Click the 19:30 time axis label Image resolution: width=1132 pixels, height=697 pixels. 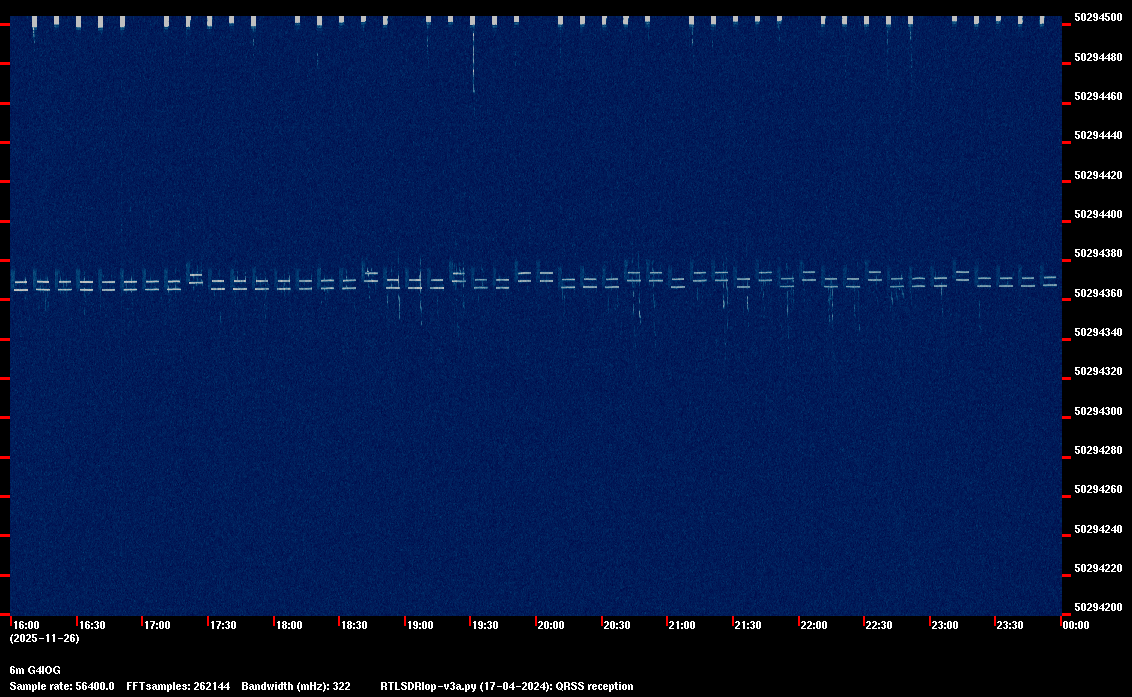(485, 625)
